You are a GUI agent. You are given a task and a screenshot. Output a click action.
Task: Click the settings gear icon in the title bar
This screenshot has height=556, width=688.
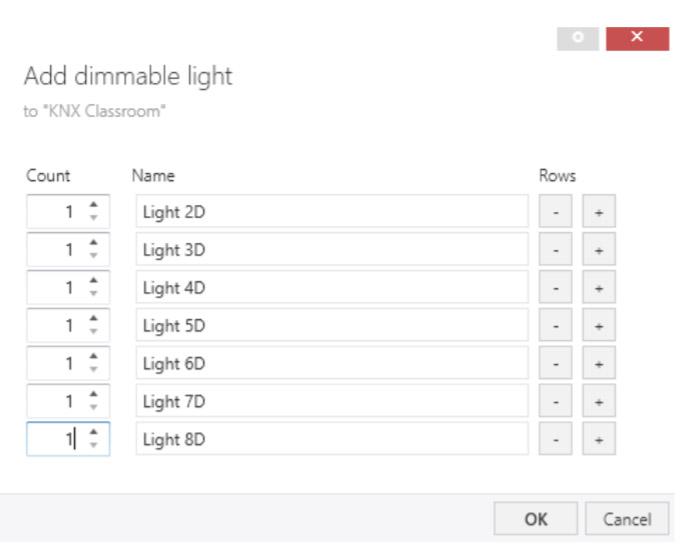(577, 38)
